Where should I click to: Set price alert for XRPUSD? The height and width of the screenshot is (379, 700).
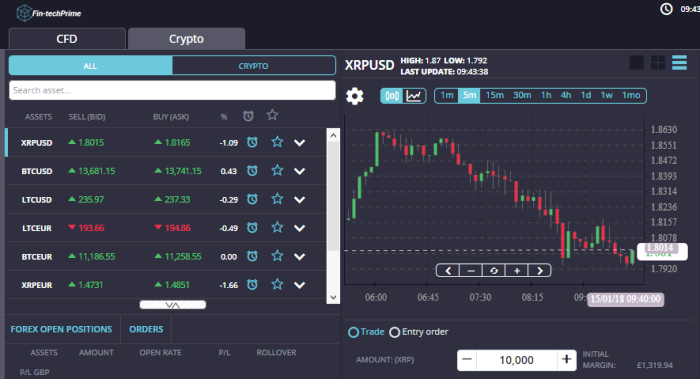coord(252,142)
